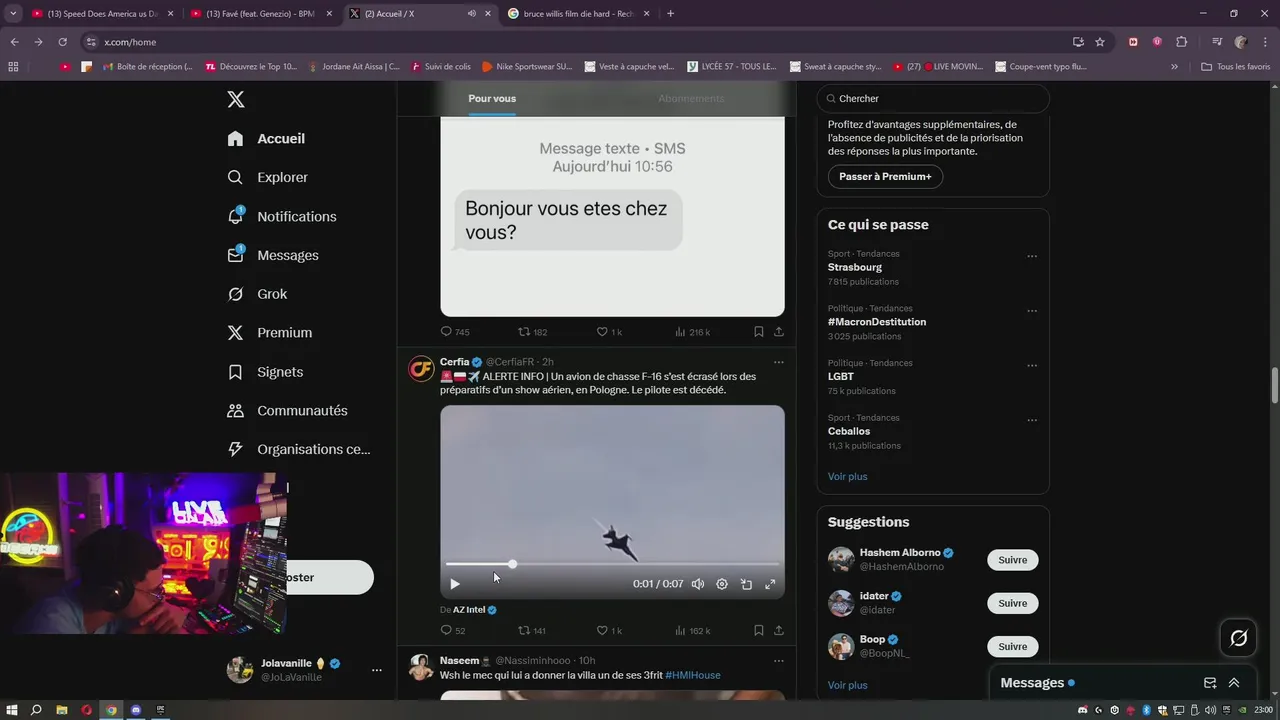Play the Cerfia F-16 video
Image resolution: width=1280 pixels, height=720 pixels.
point(455,584)
